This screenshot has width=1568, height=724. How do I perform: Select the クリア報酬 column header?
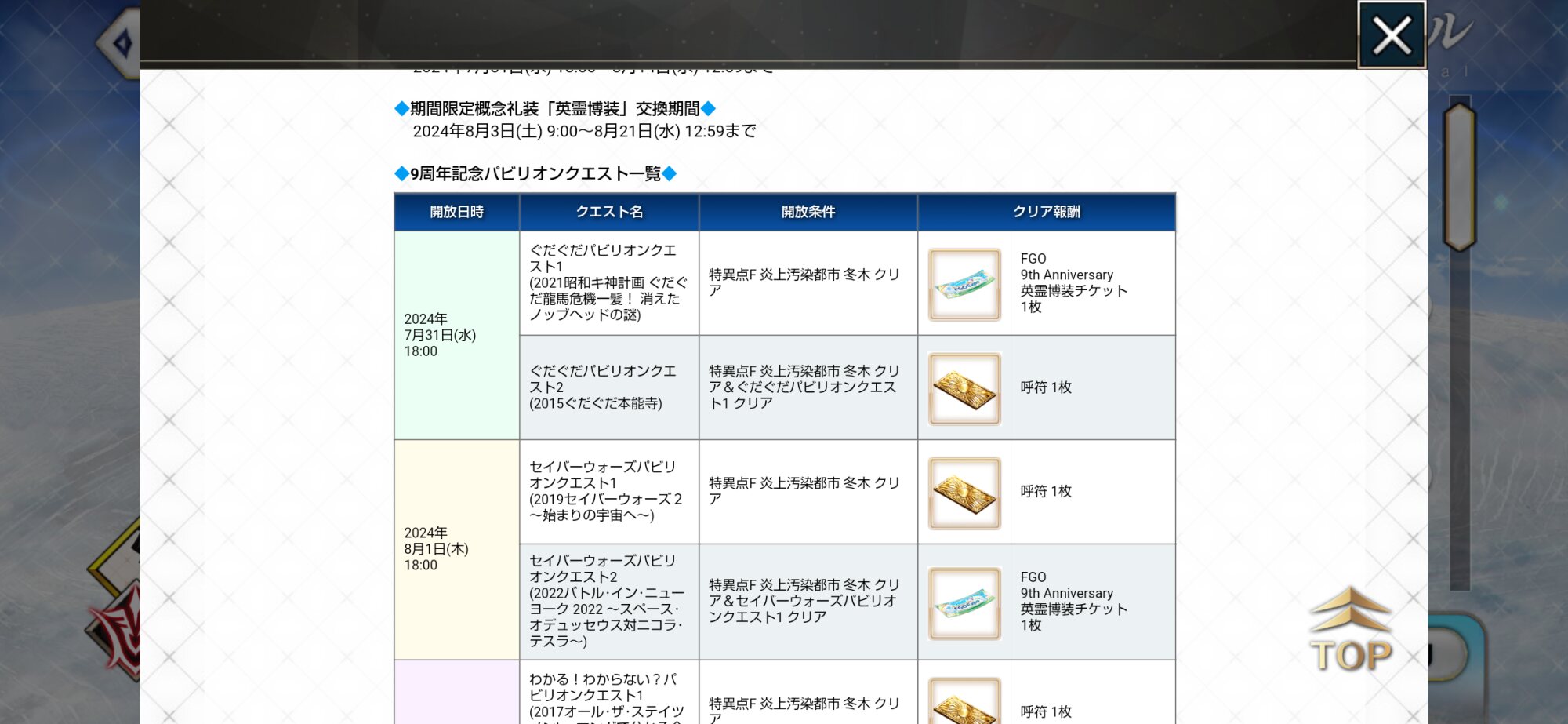click(x=1046, y=212)
